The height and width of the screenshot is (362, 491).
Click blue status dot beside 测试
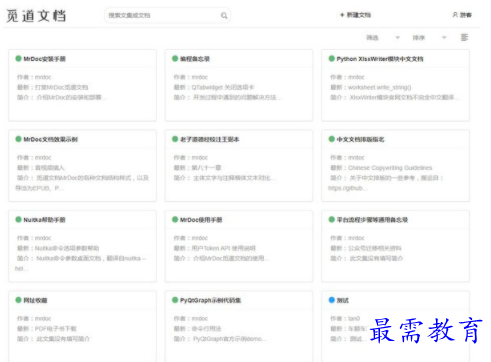pyautogui.click(x=331, y=300)
